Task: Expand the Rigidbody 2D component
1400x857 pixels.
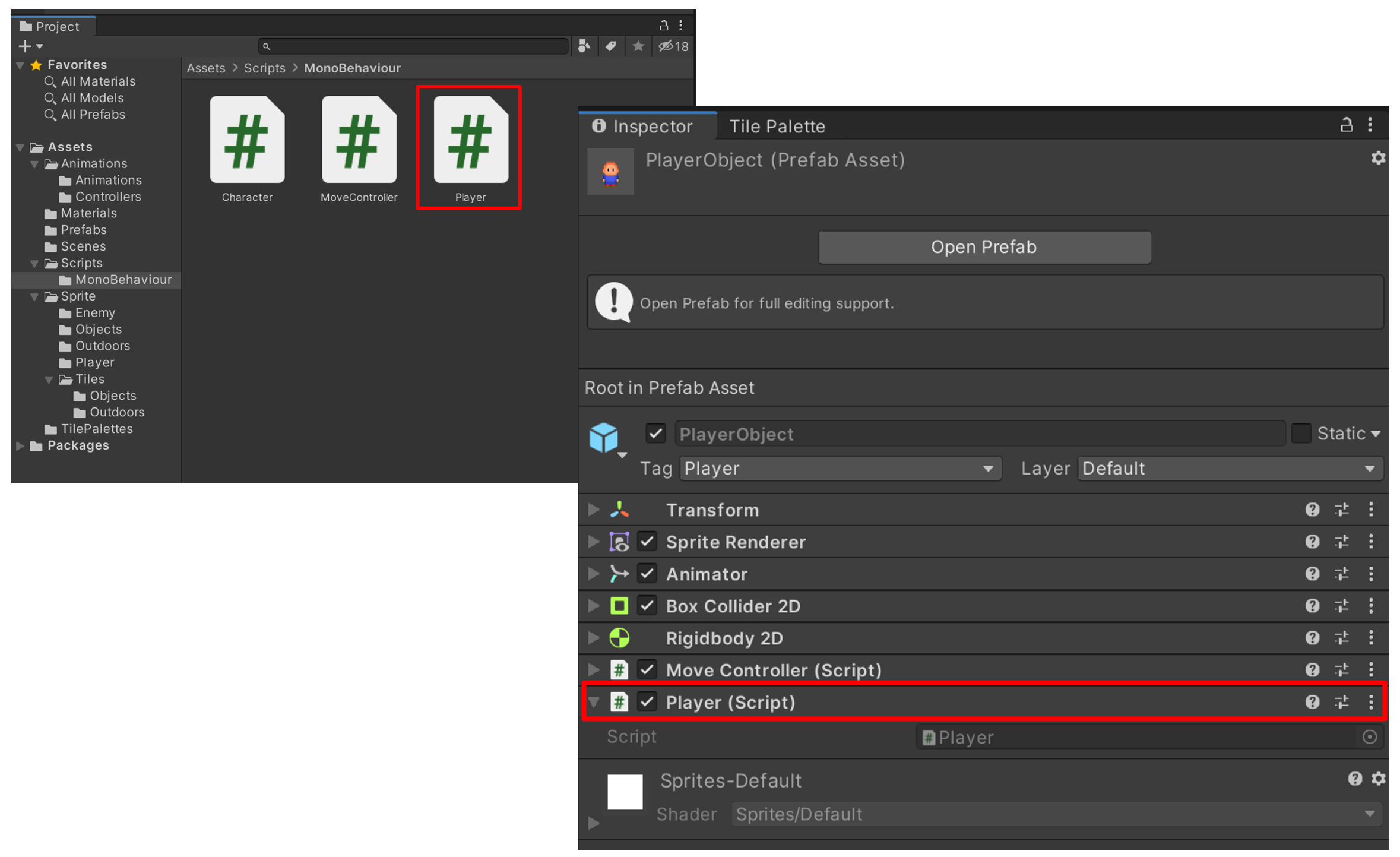Action: coord(593,638)
